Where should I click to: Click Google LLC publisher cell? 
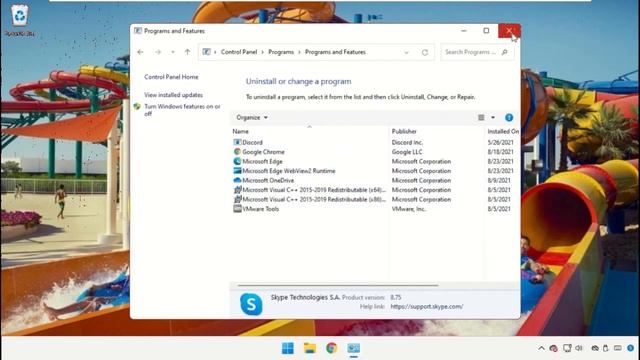pos(407,152)
